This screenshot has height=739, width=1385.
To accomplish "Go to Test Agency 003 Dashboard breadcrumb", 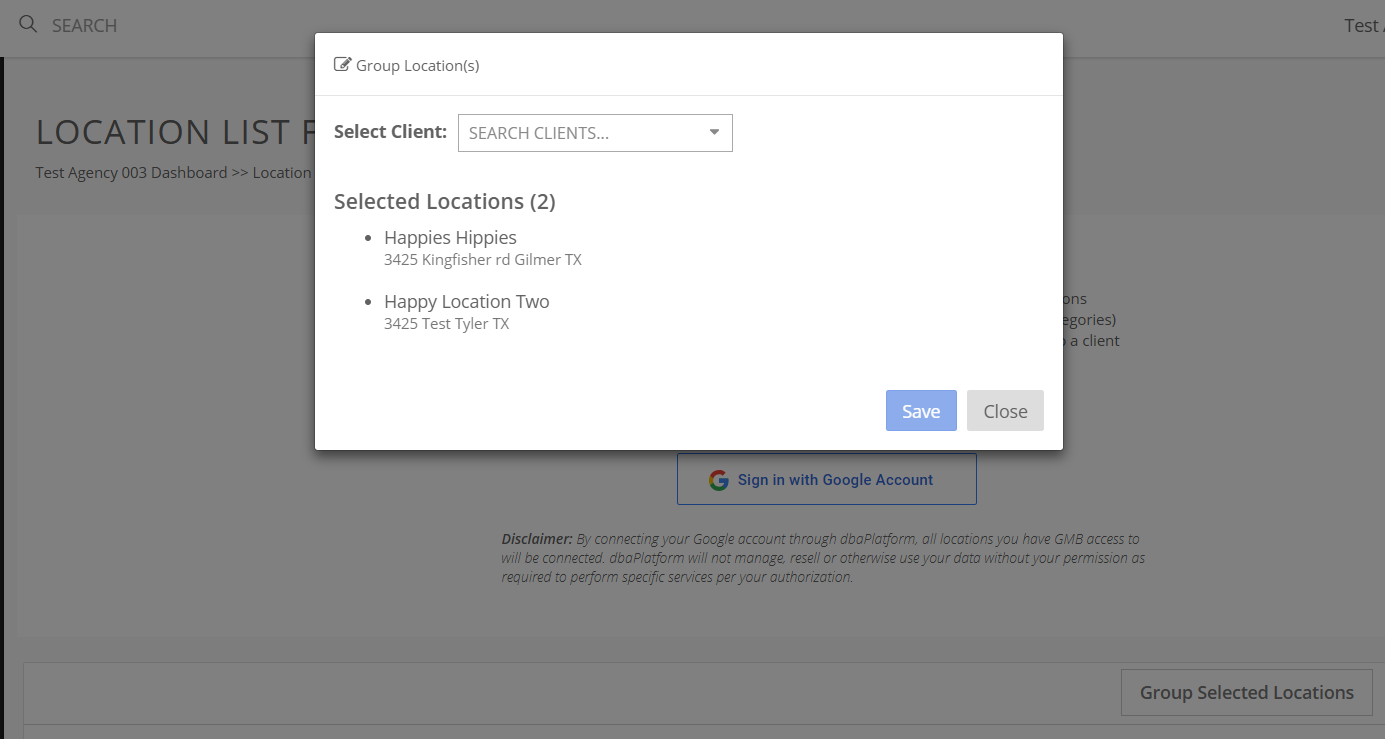I will point(131,173).
